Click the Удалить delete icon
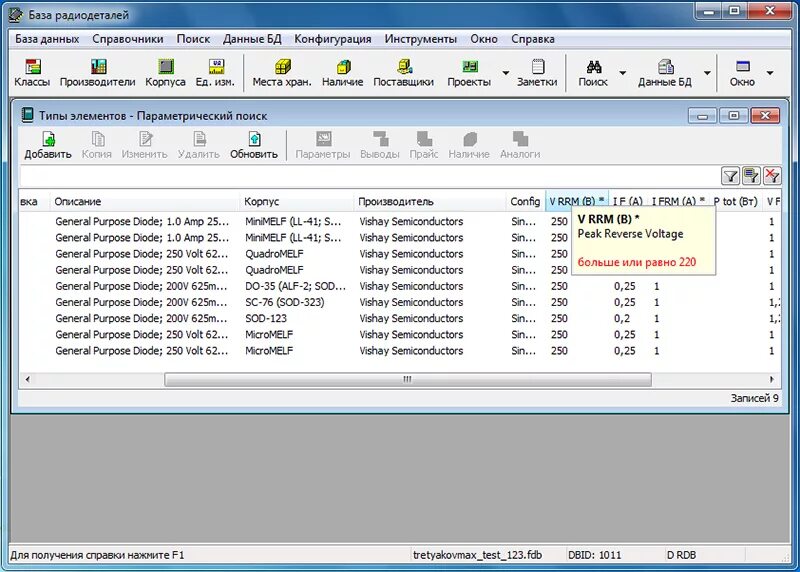This screenshot has height=572, width=800. [x=199, y=145]
